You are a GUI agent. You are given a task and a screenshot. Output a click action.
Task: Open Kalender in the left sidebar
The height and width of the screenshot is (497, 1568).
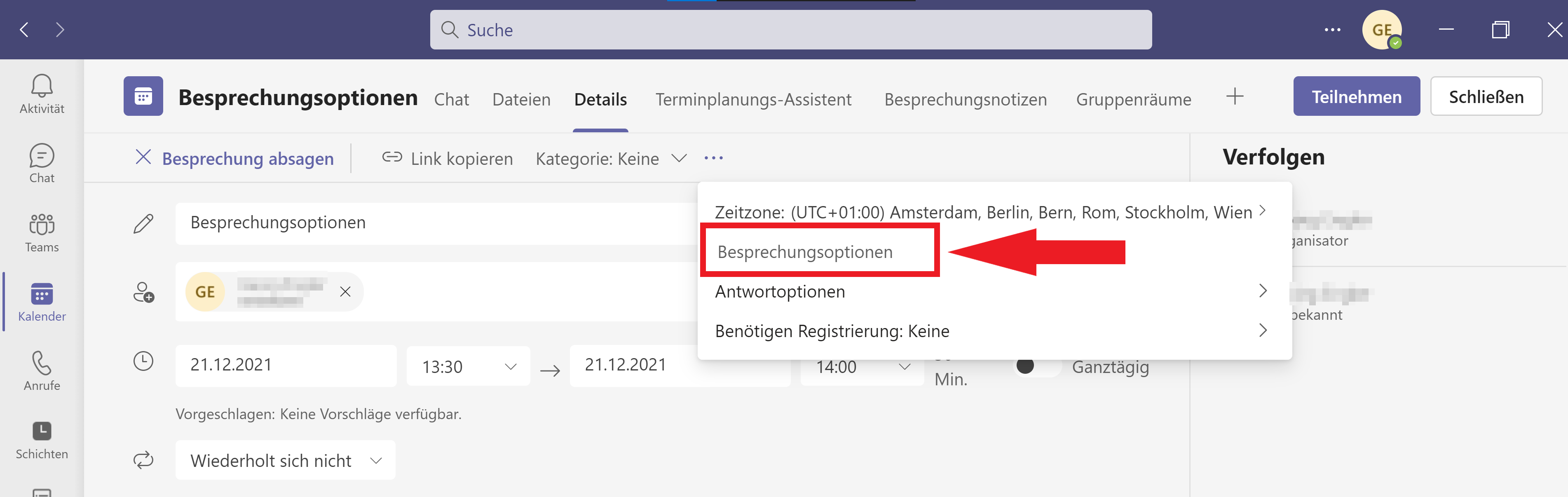(41, 302)
